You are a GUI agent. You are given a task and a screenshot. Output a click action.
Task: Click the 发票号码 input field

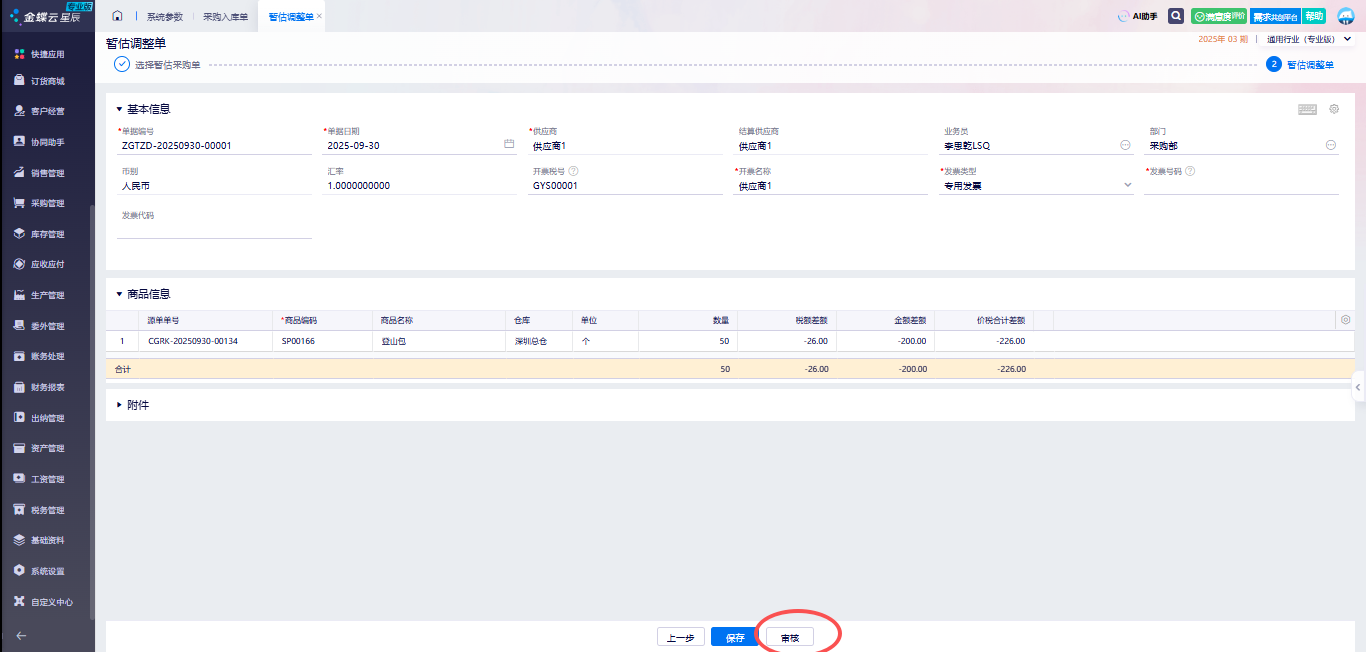[x=1240, y=186]
